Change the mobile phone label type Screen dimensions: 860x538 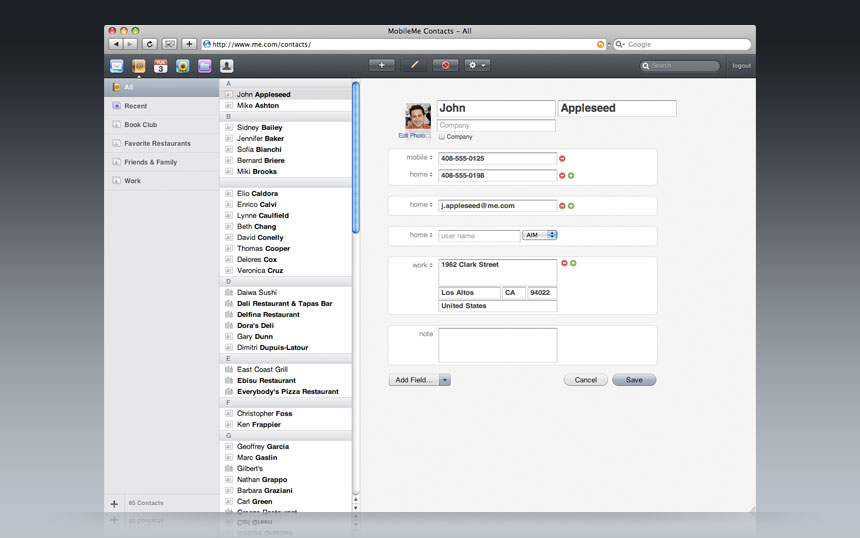[x=419, y=157]
